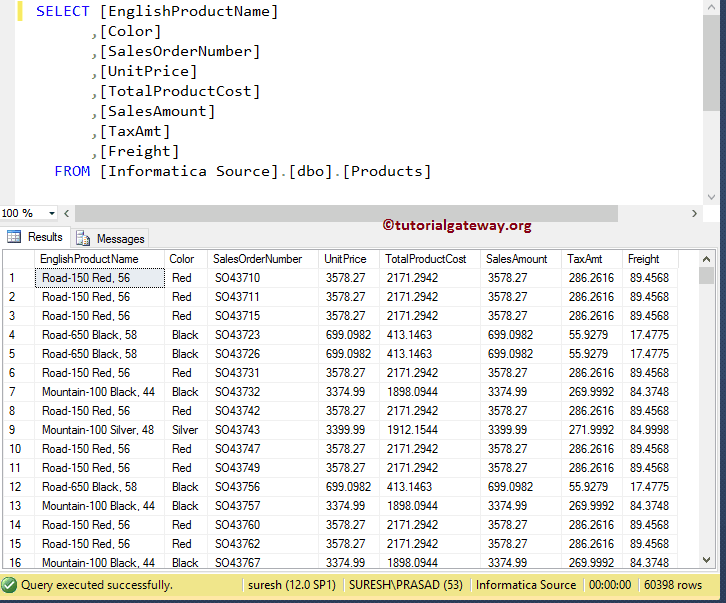This screenshot has height=603, width=726.
Task: Select row 12 via its row header
Action: click(19, 487)
